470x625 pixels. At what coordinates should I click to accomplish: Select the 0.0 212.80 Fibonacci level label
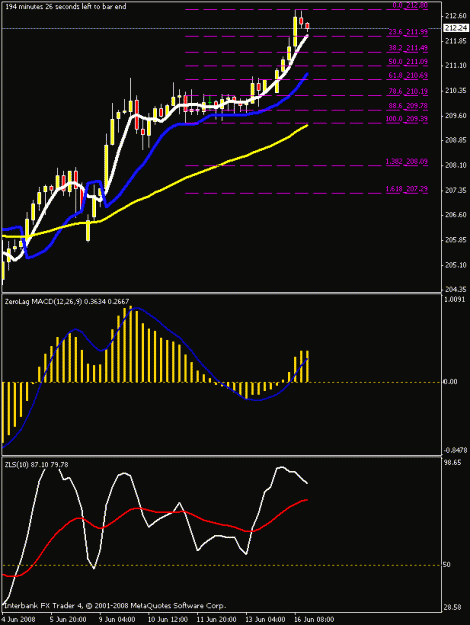410,5
